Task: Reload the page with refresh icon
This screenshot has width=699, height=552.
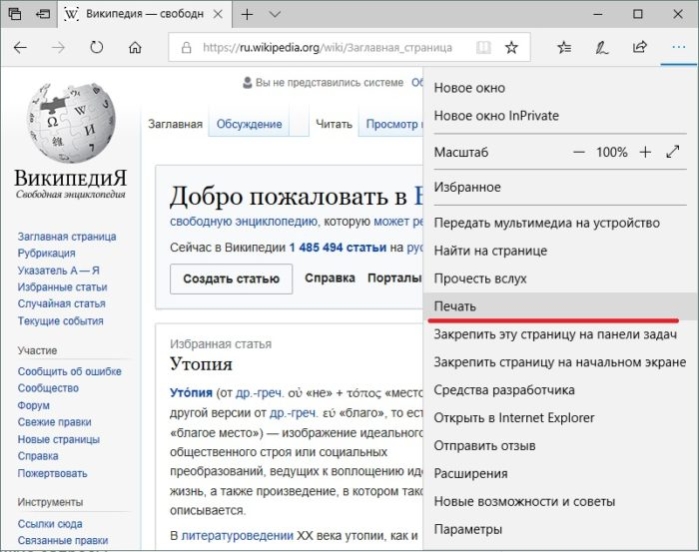Action: (96, 47)
